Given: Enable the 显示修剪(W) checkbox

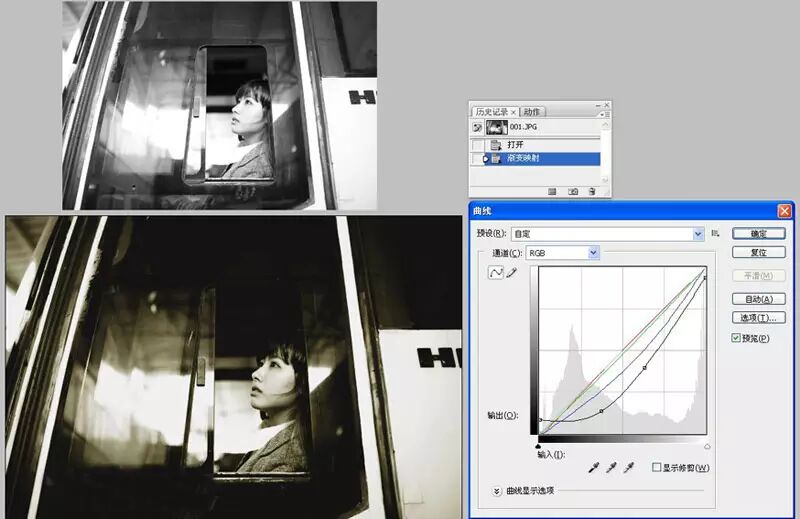Looking at the screenshot, I should pos(657,467).
